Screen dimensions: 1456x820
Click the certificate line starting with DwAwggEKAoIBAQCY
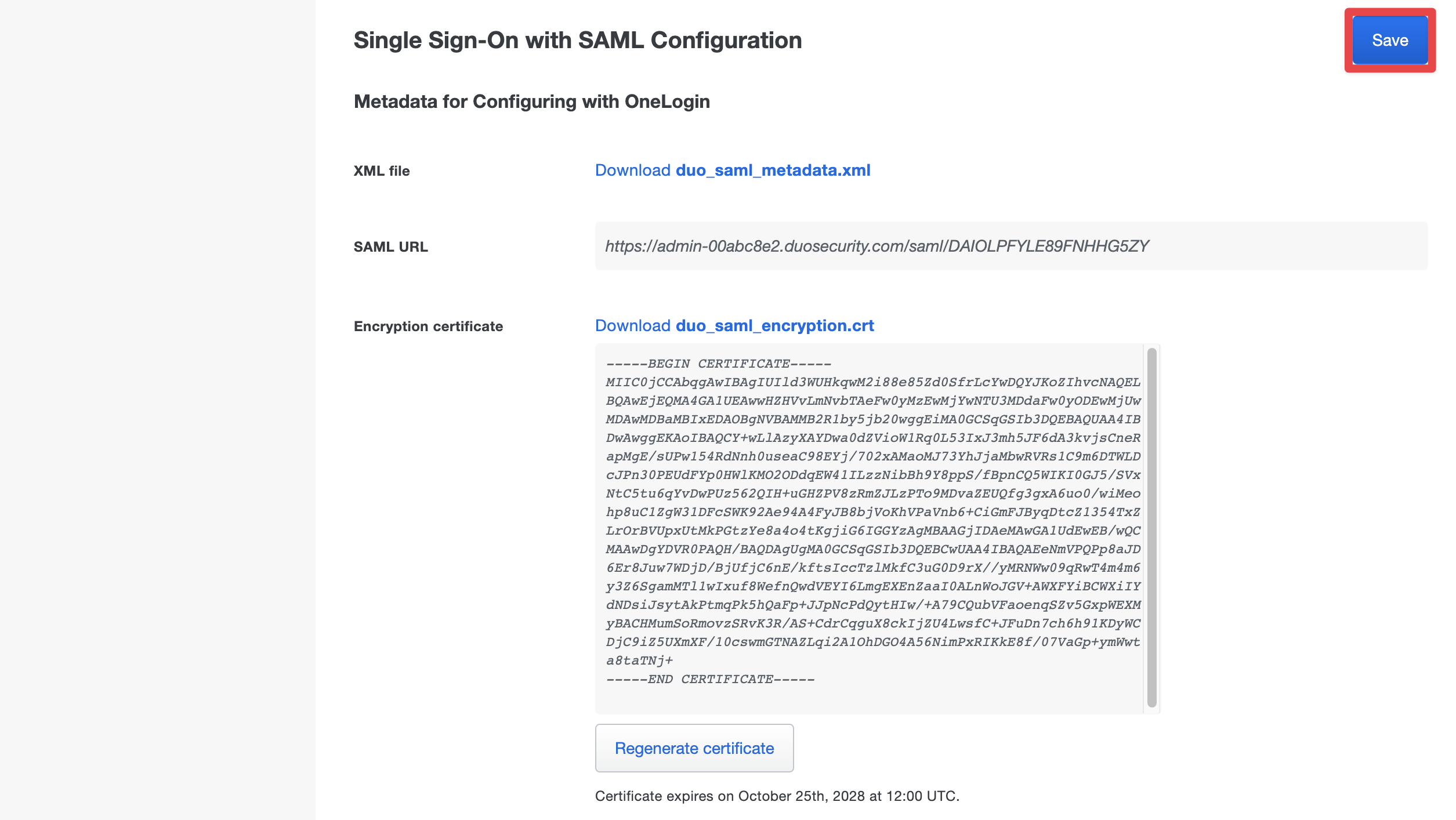click(x=873, y=438)
